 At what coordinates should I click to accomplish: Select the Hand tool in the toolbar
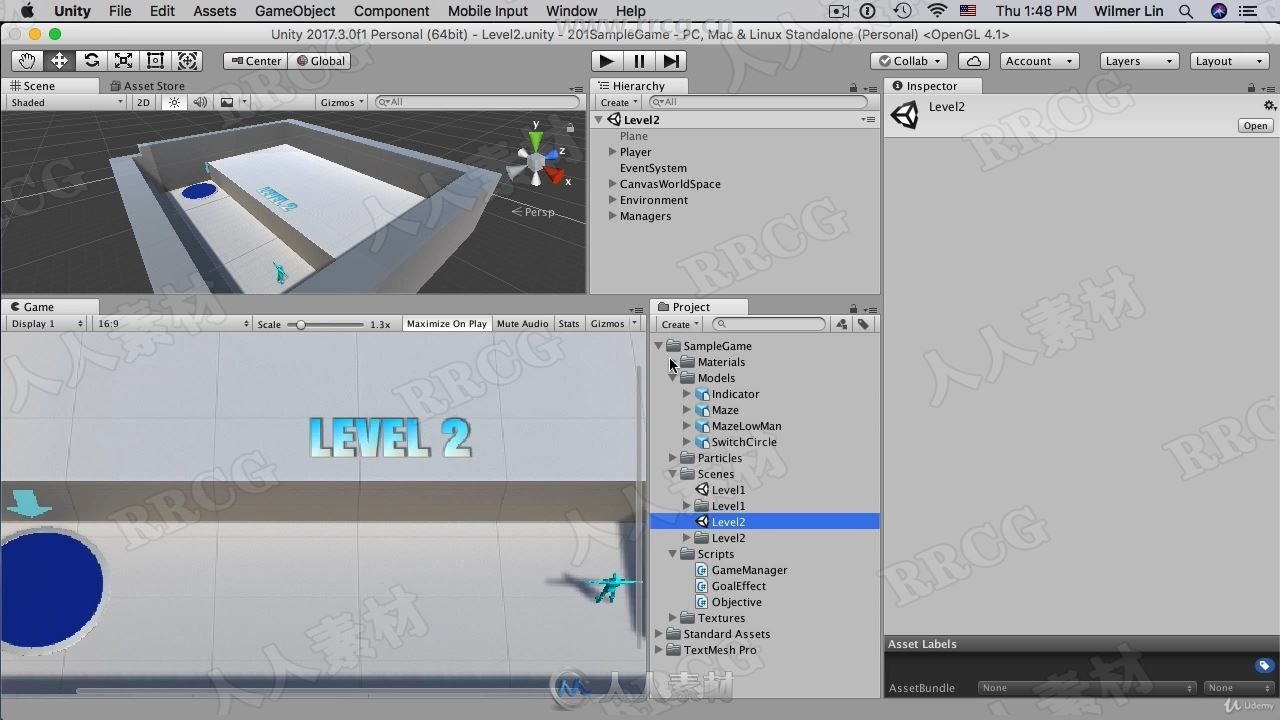pyautogui.click(x=27, y=61)
